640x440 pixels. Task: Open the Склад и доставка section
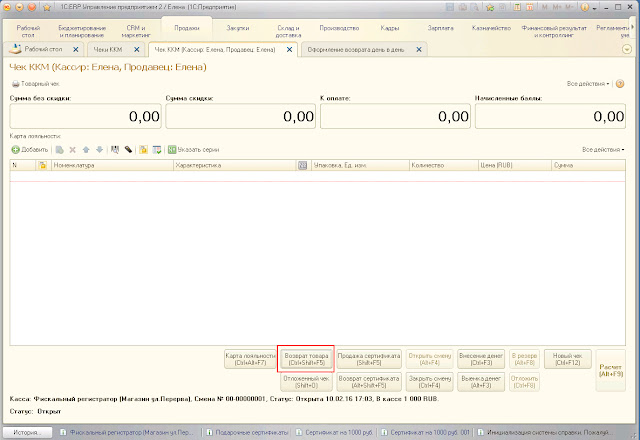(288, 31)
